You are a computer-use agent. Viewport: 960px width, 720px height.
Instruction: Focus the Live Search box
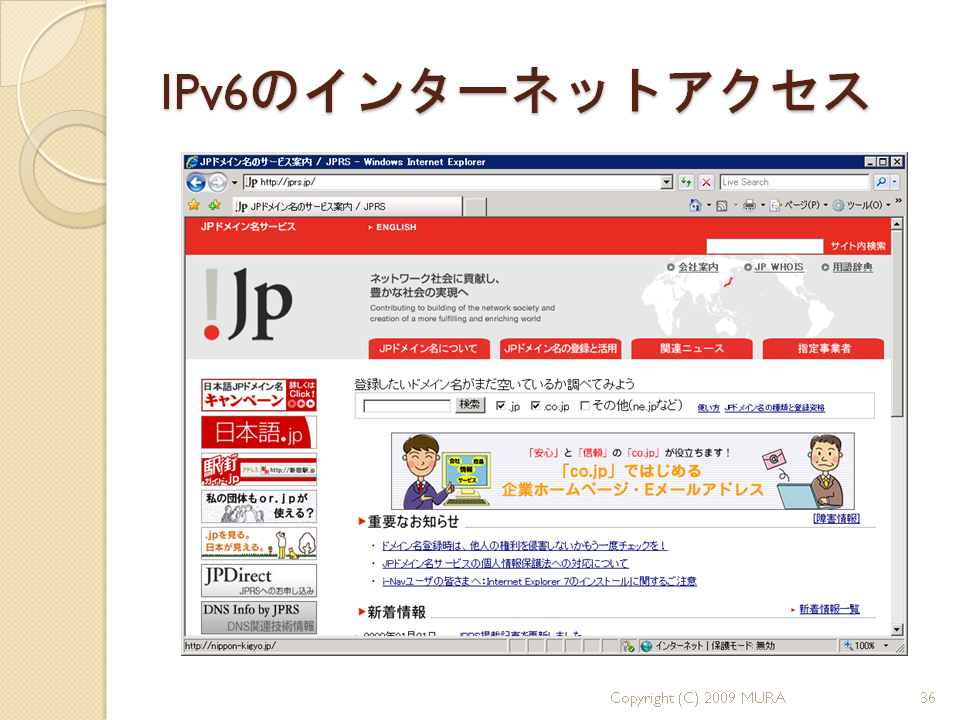pos(794,182)
